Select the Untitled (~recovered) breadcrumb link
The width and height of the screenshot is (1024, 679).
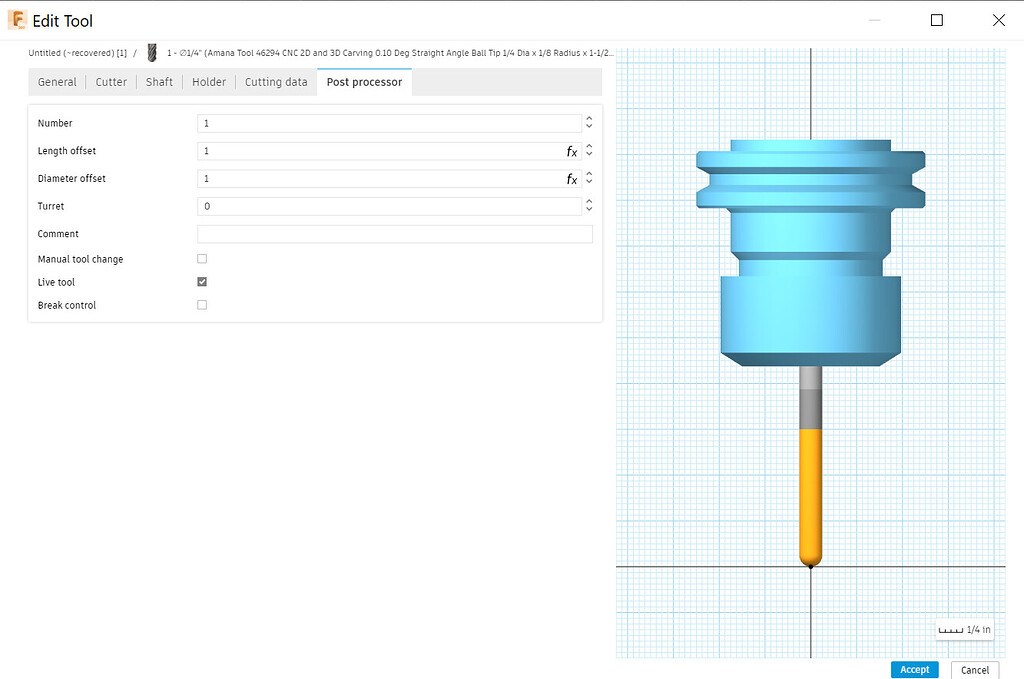pos(75,52)
